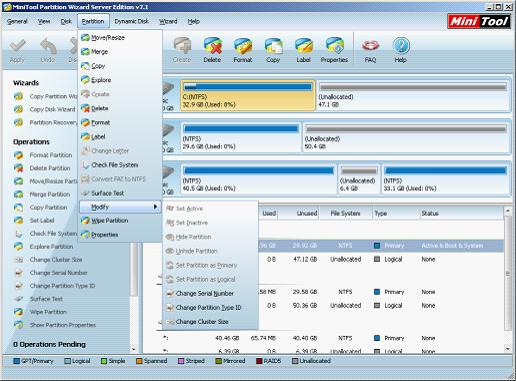Open Properties from the toolbar

coord(334,50)
